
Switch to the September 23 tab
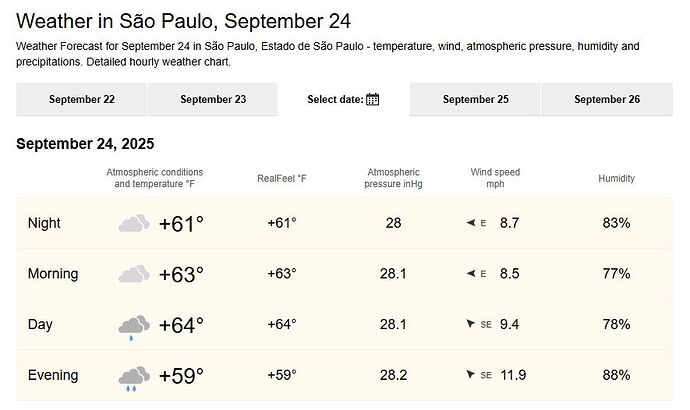point(213,99)
